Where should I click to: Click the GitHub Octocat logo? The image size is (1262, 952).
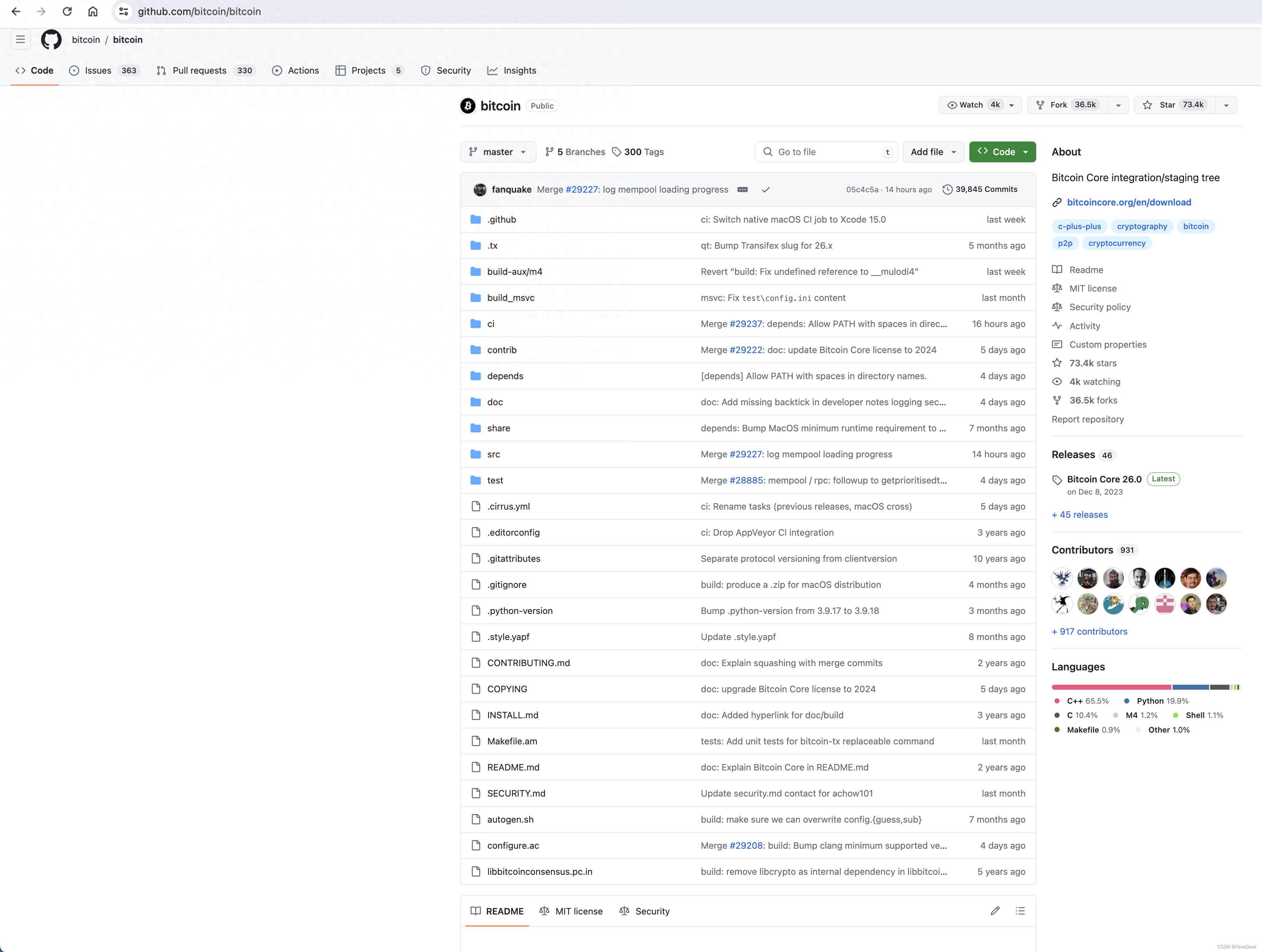pos(51,39)
